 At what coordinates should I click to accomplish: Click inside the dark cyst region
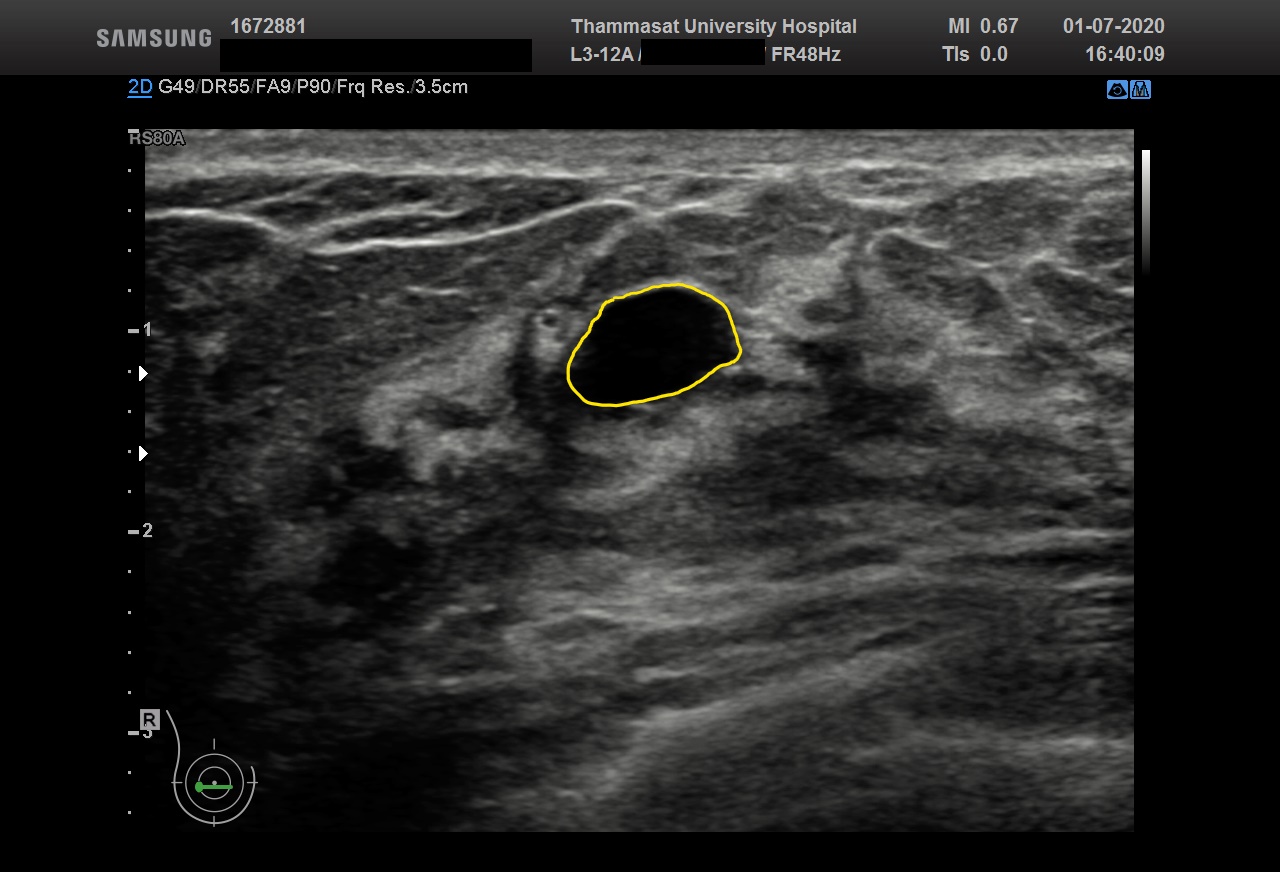pyautogui.click(x=655, y=345)
